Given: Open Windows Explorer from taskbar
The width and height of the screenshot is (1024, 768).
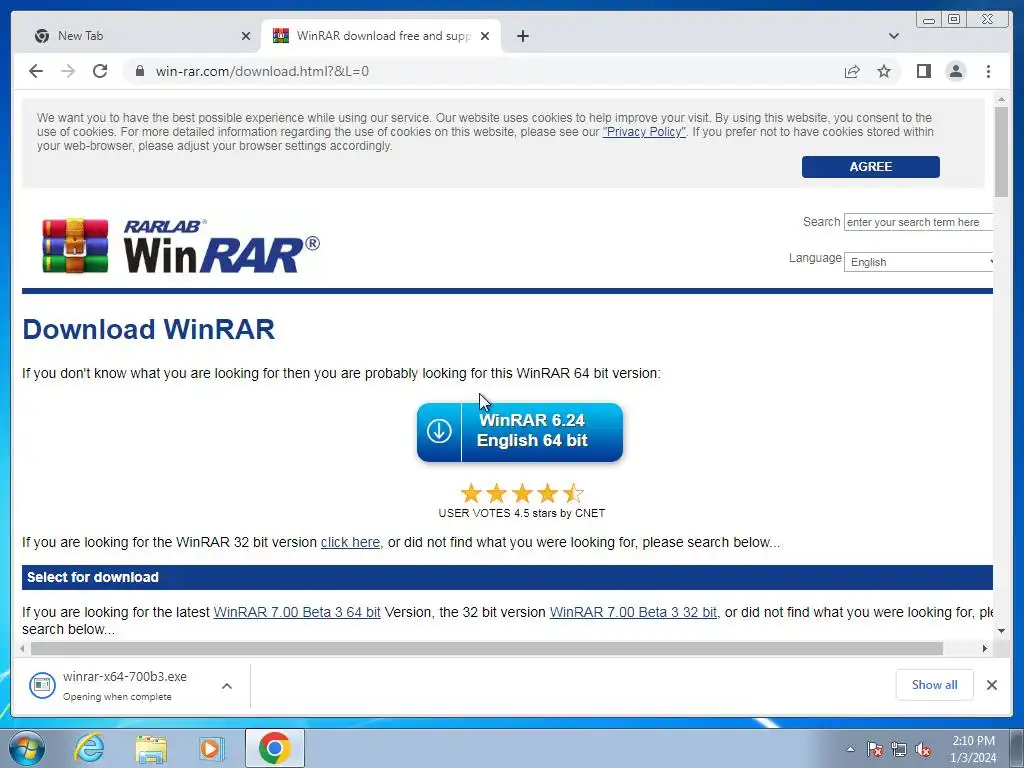Looking at the screenshot, I should [x=151, y=748].
